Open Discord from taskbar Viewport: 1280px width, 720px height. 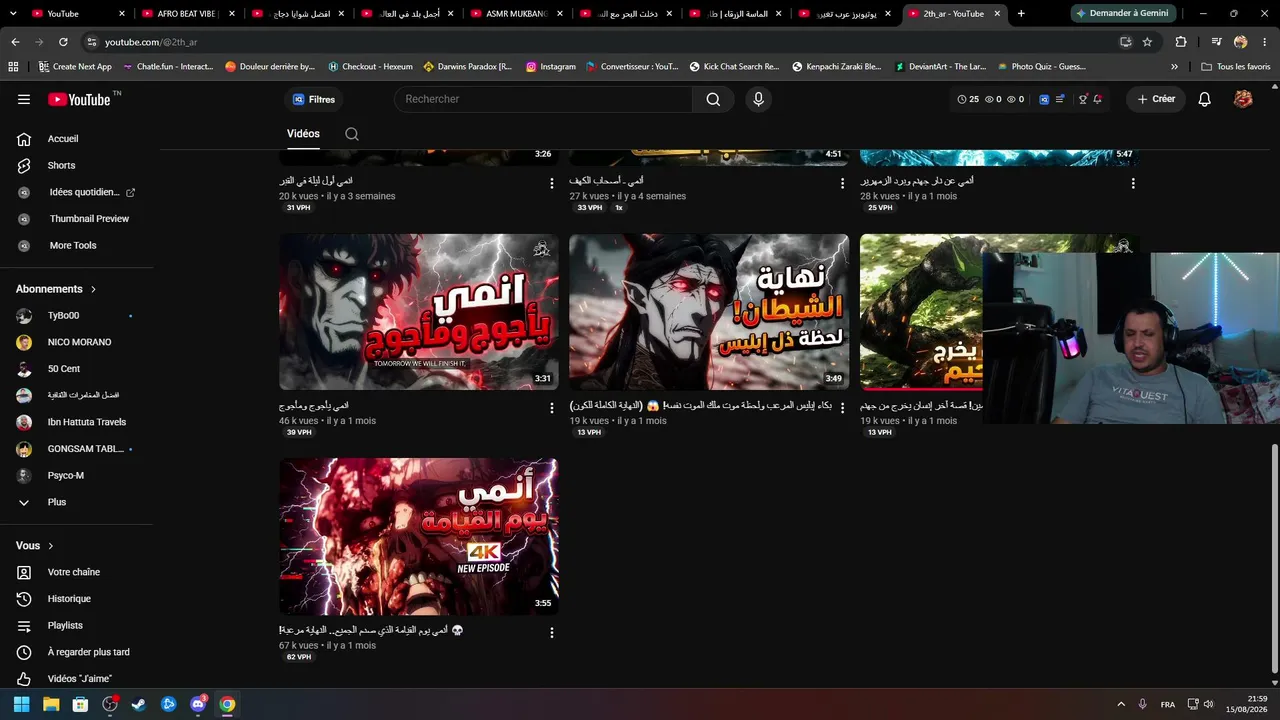coord(198,704)
